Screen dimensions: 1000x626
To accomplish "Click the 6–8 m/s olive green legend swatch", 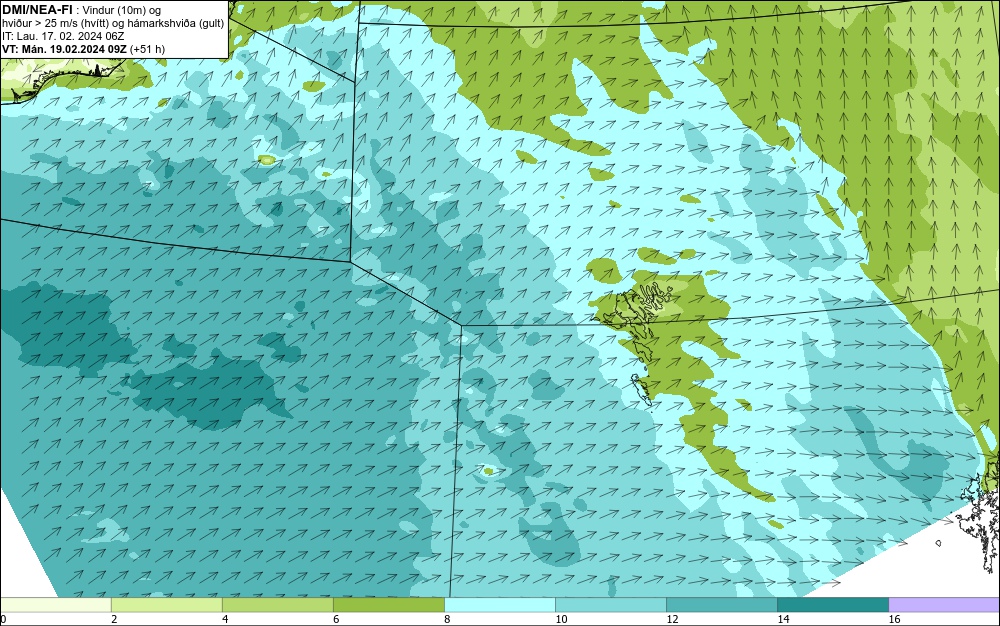I will 388,604.
